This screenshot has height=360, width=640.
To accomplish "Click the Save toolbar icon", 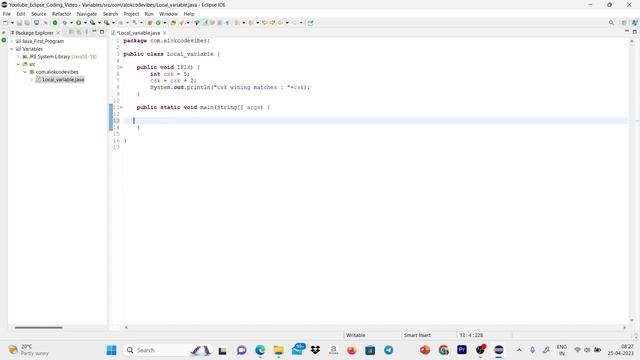I will (19, 23).
